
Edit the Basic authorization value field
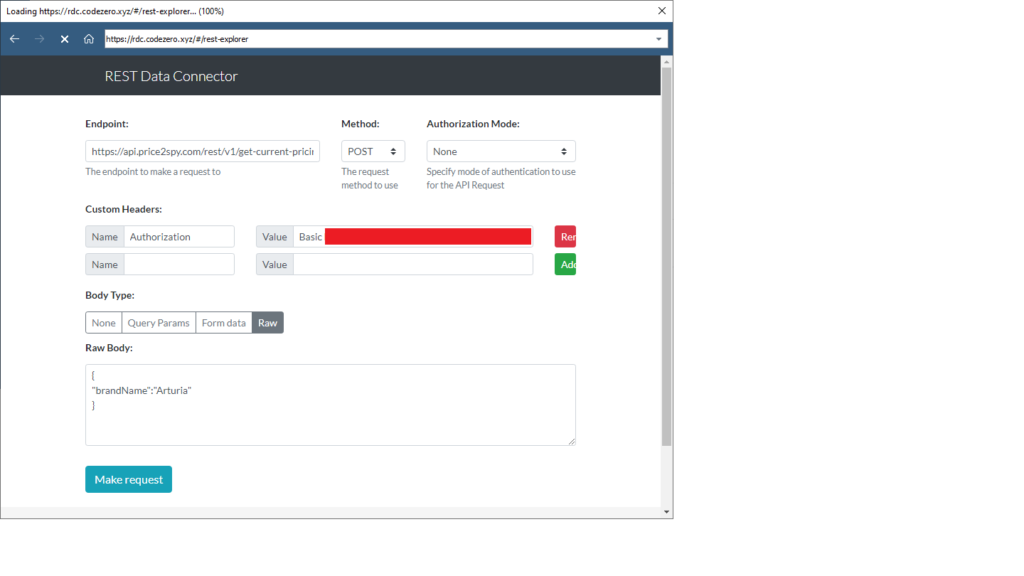[413, 236]
